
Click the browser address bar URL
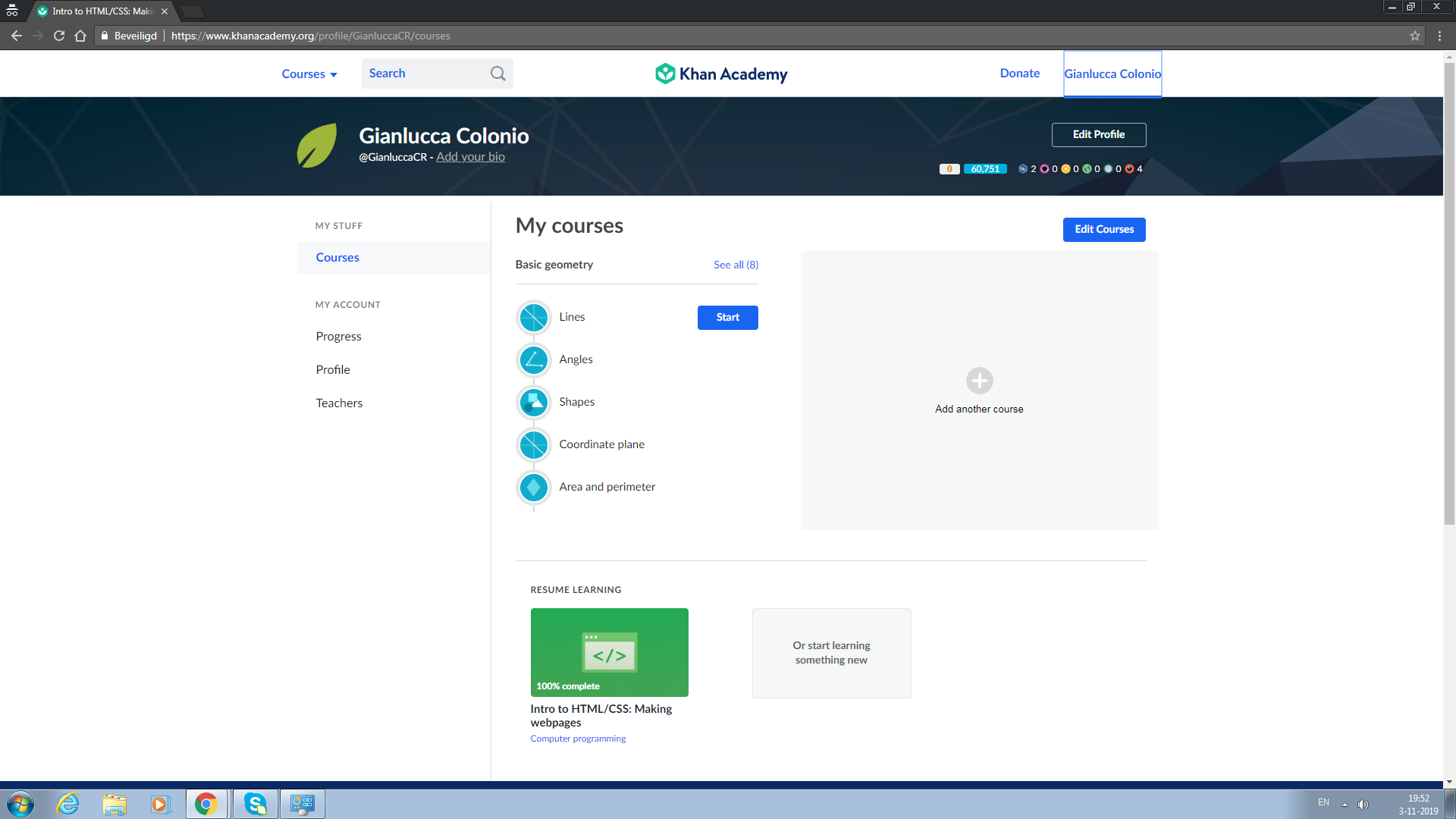click(311, 36)
